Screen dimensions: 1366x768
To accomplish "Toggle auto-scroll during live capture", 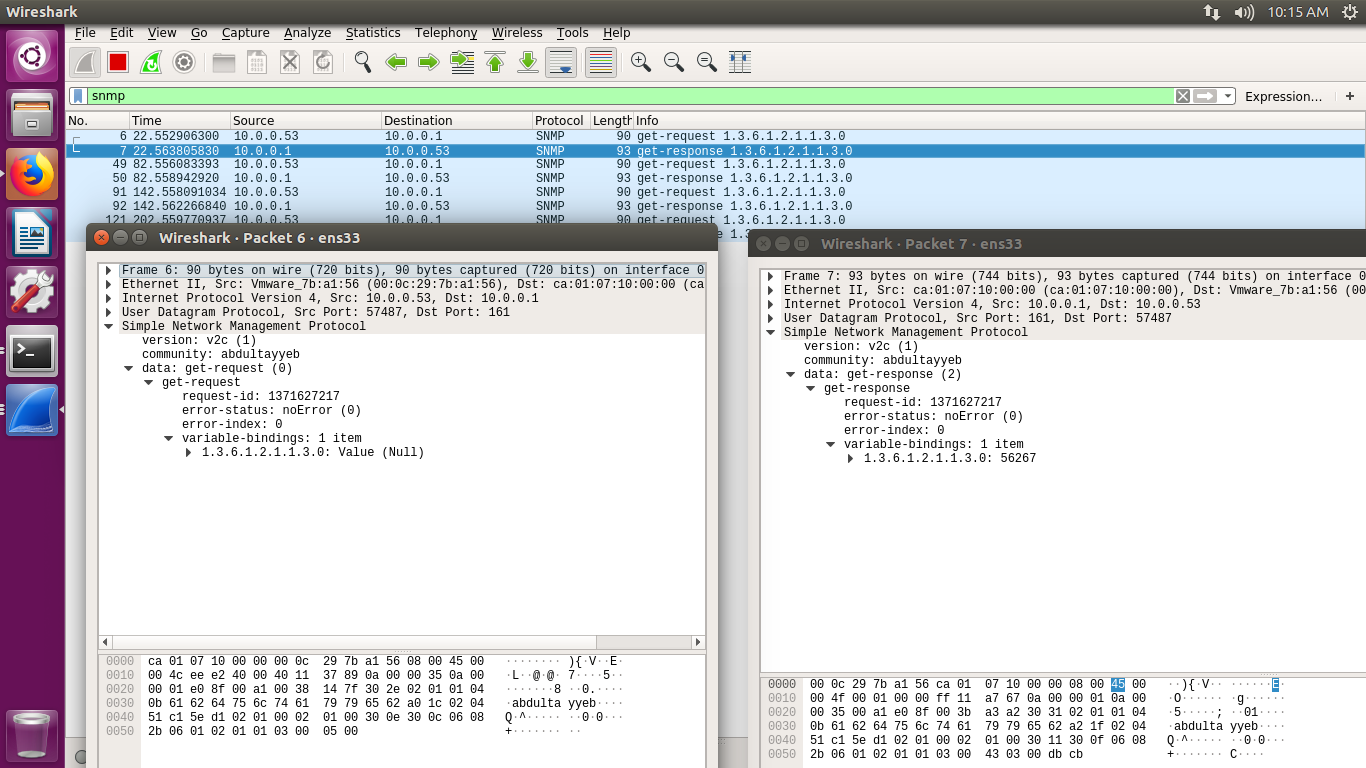I will 561,62.
